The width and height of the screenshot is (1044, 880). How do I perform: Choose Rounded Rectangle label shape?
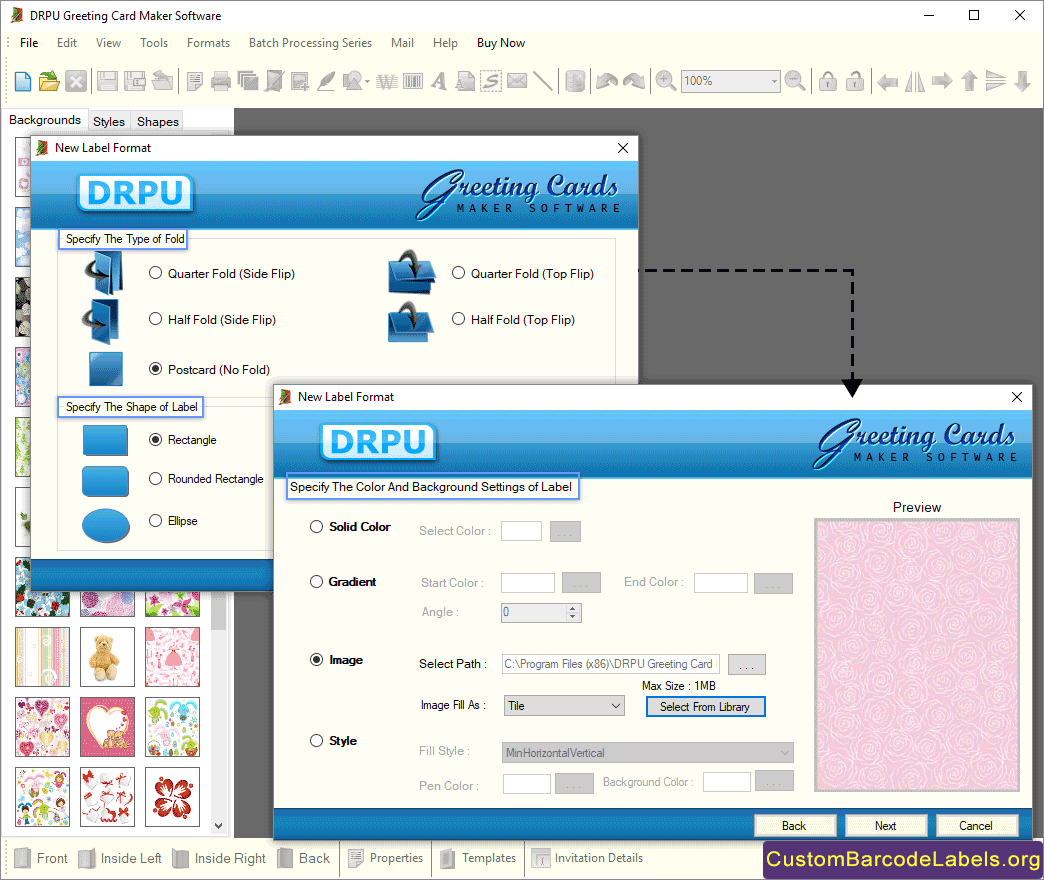(x=155, y=479)
